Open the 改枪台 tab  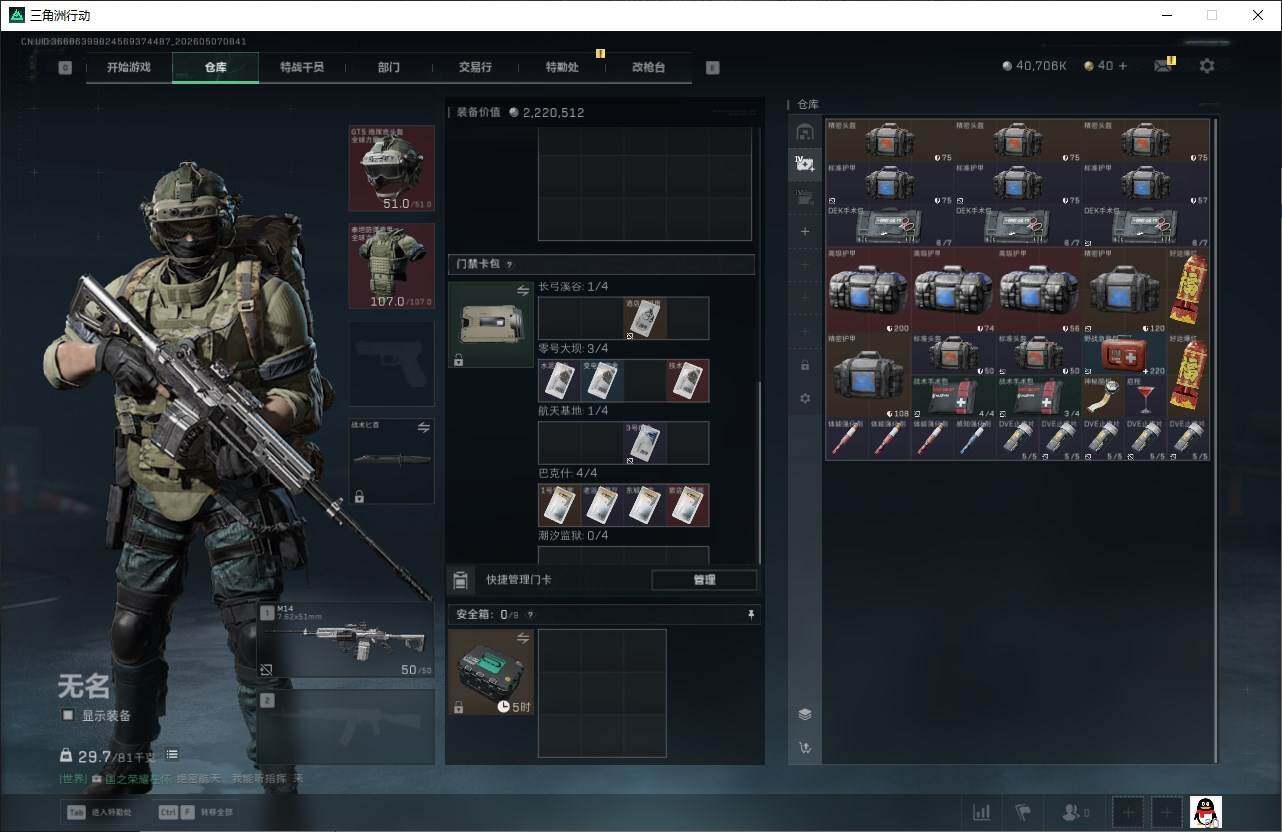[648, 68]
